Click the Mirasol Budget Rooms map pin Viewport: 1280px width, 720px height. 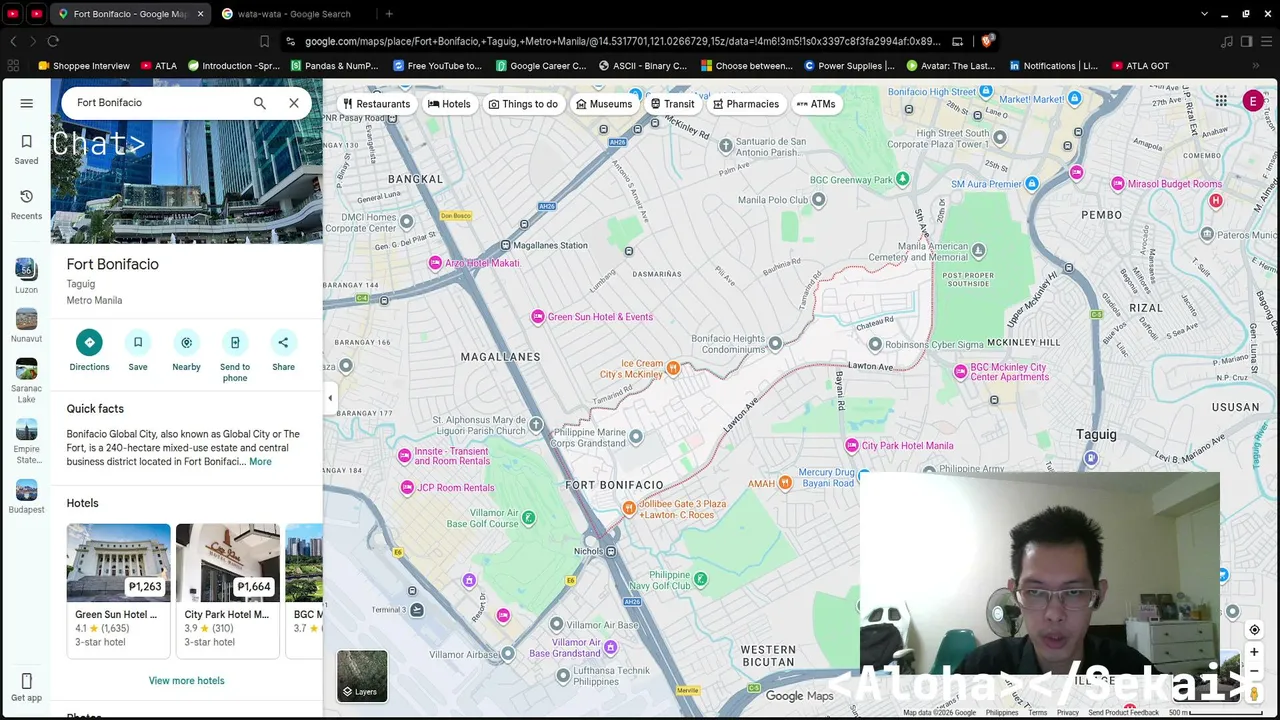click(x=1118, y=184)
